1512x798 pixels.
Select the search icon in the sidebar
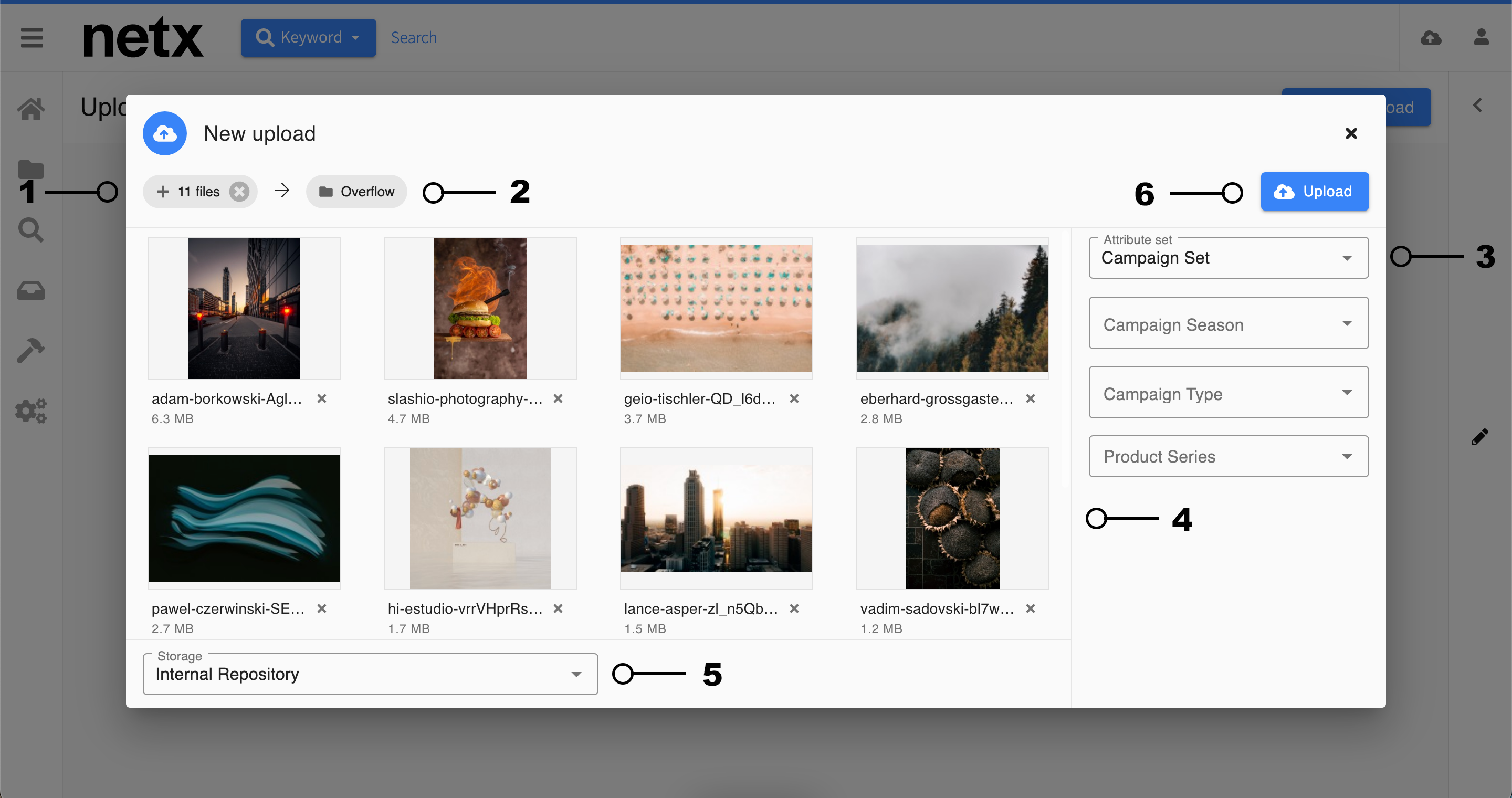coord(30,230)
